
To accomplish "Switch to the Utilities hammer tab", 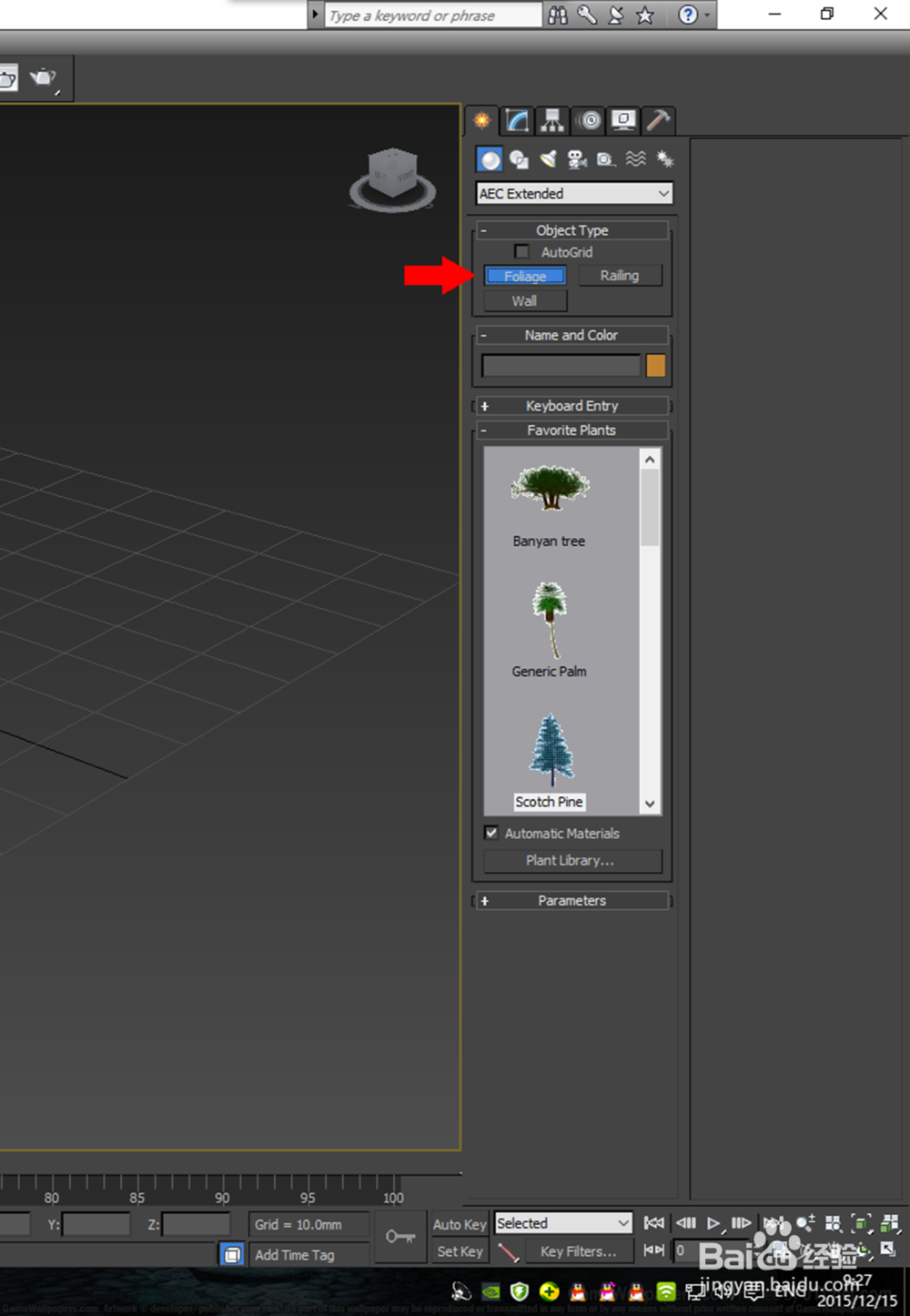I will click(x=658, y=120).
